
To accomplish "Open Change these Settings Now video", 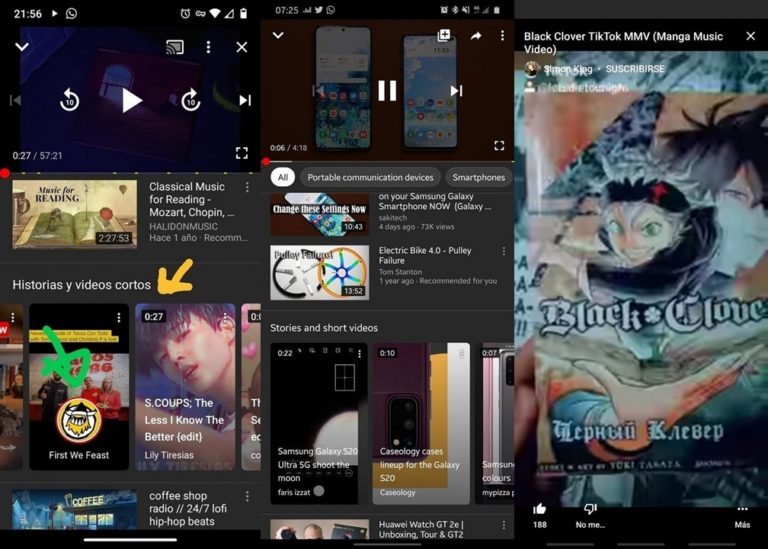I will (319, 215).
